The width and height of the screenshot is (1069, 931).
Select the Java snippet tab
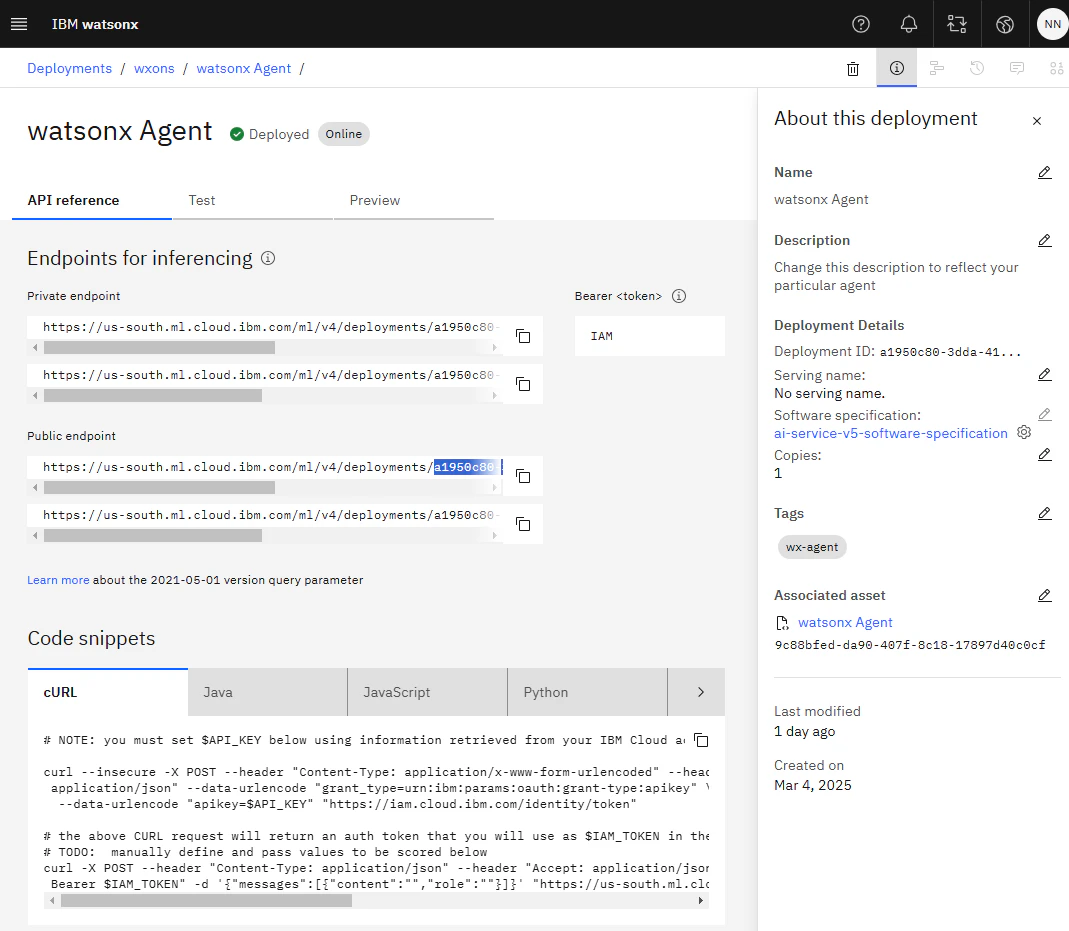point(267,692)
